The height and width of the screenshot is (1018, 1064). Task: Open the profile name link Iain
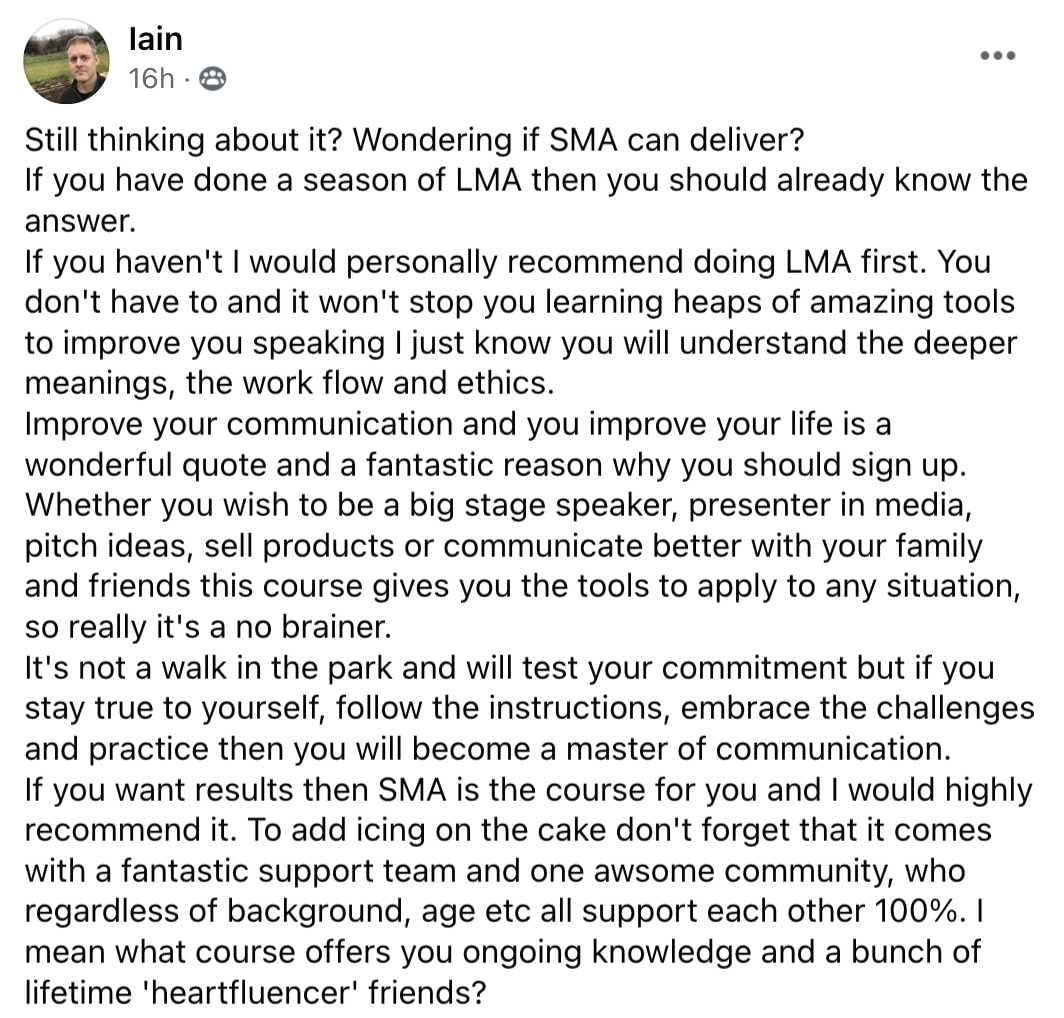coord(155,40)
